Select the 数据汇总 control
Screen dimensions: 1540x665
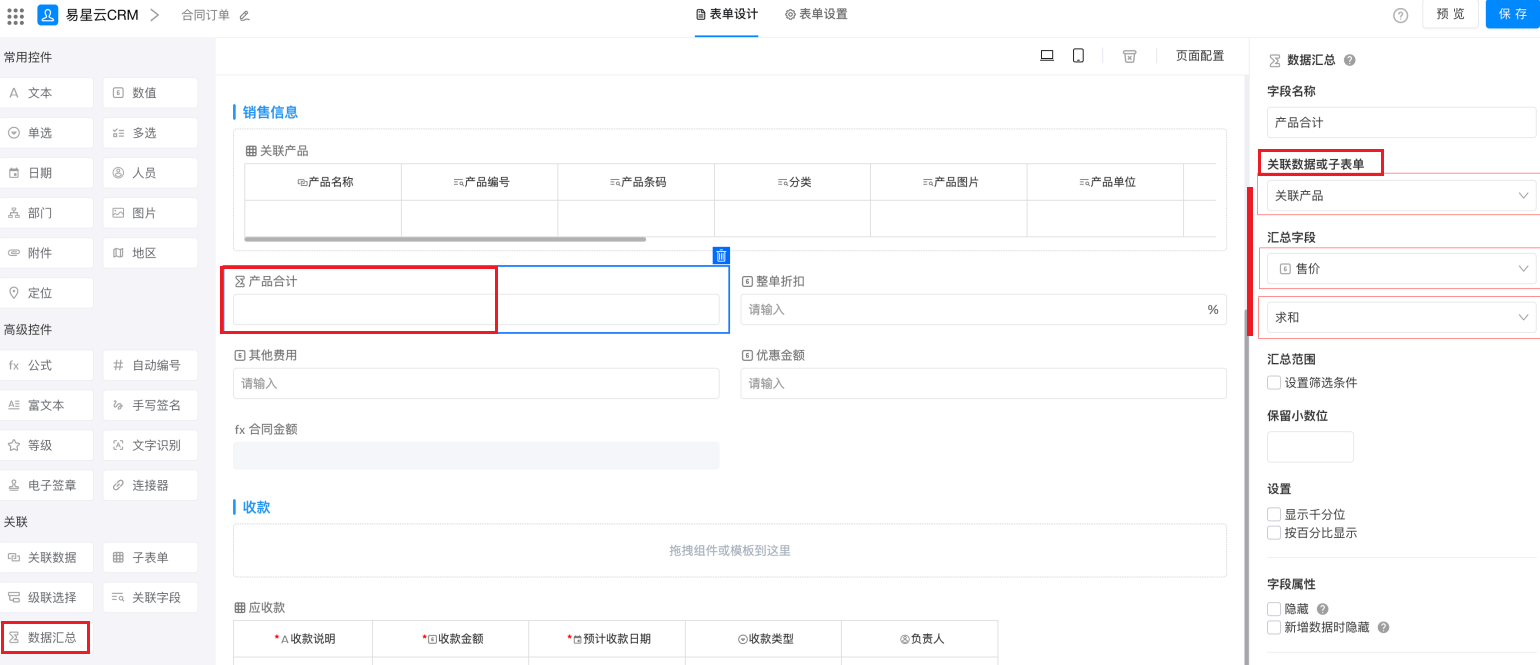pyautogui.click(x=45, y=637)
